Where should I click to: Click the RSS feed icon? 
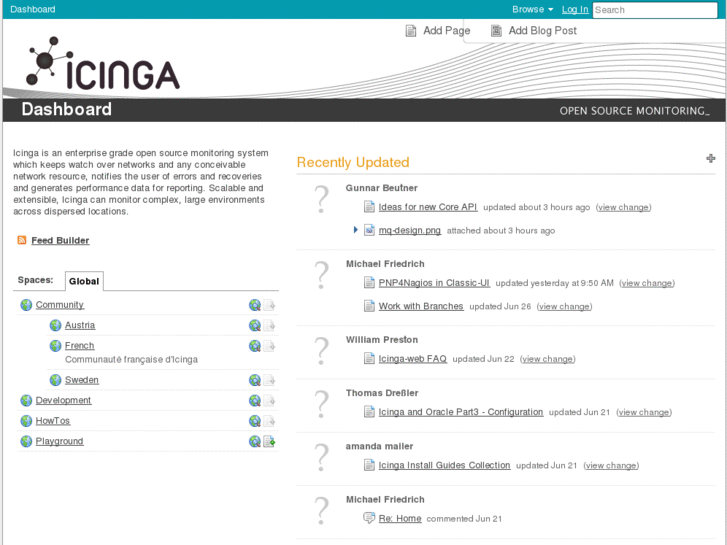pos(22,240)
